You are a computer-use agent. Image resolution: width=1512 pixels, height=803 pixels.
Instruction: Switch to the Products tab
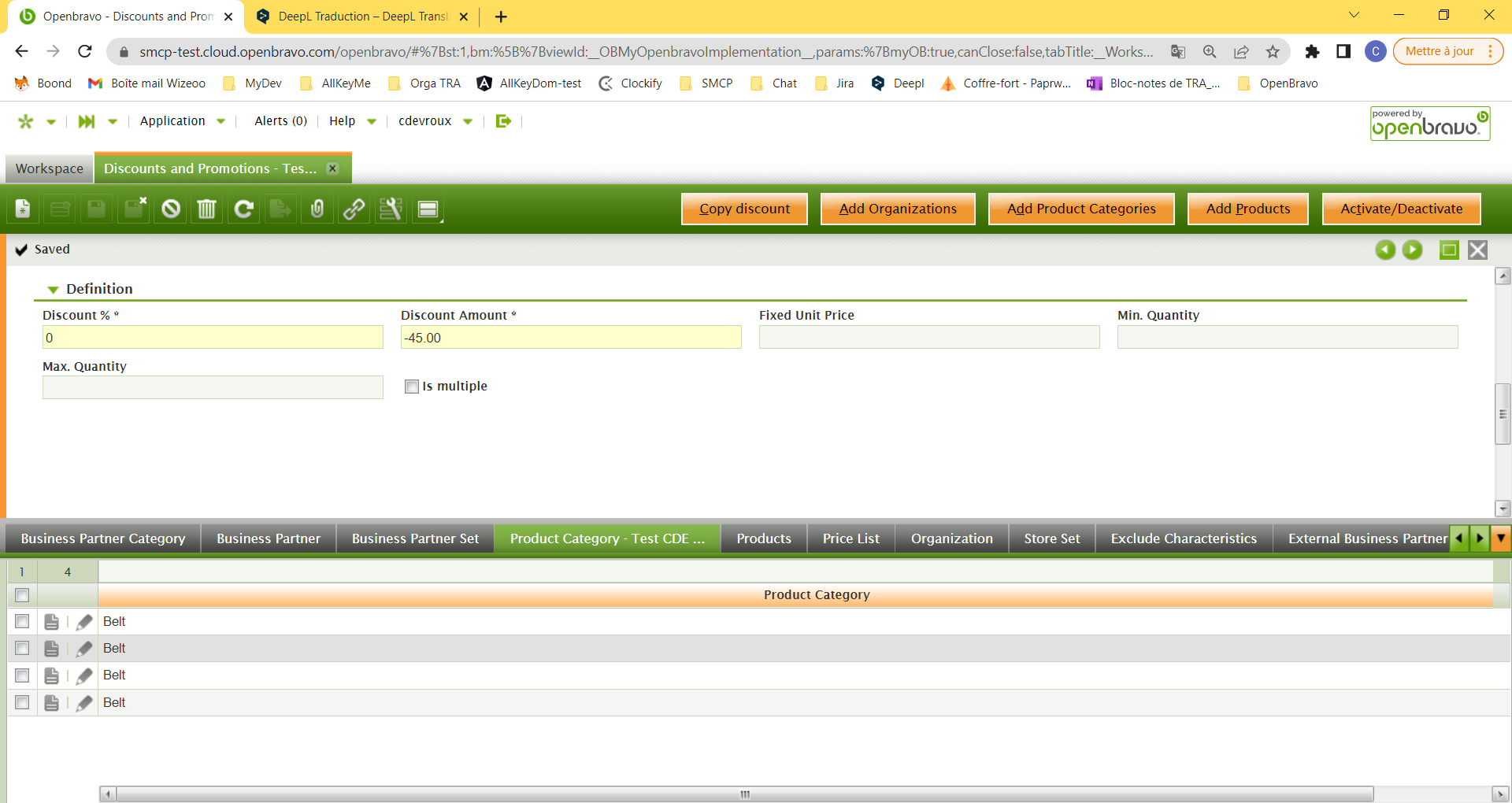click(763, 538)
